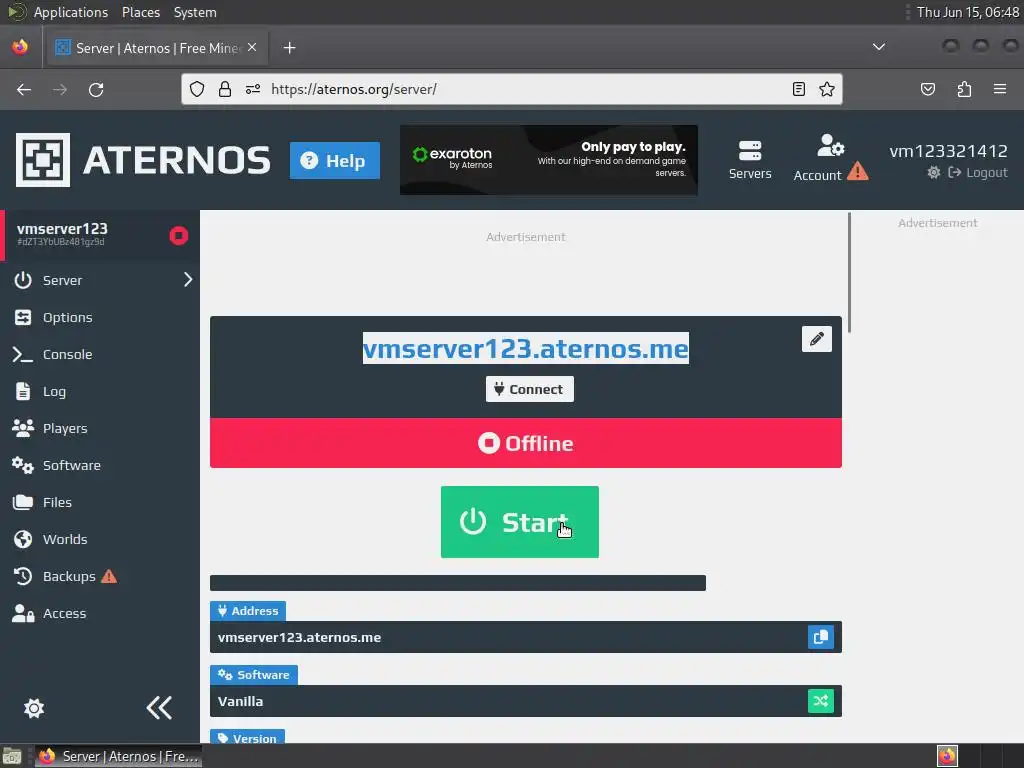This screenshot has width=1024, height=768.
Task: Open the Firefox hamburger menu
Action: click(1000, 89)
